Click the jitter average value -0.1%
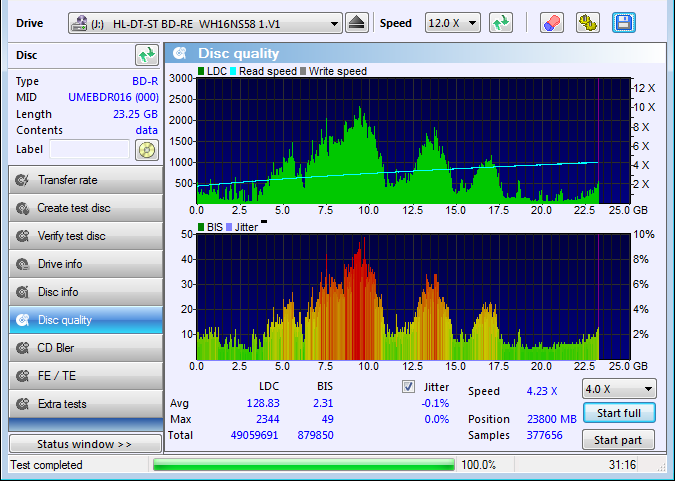This screenshot has width=675, height=481. click(435, 403)
